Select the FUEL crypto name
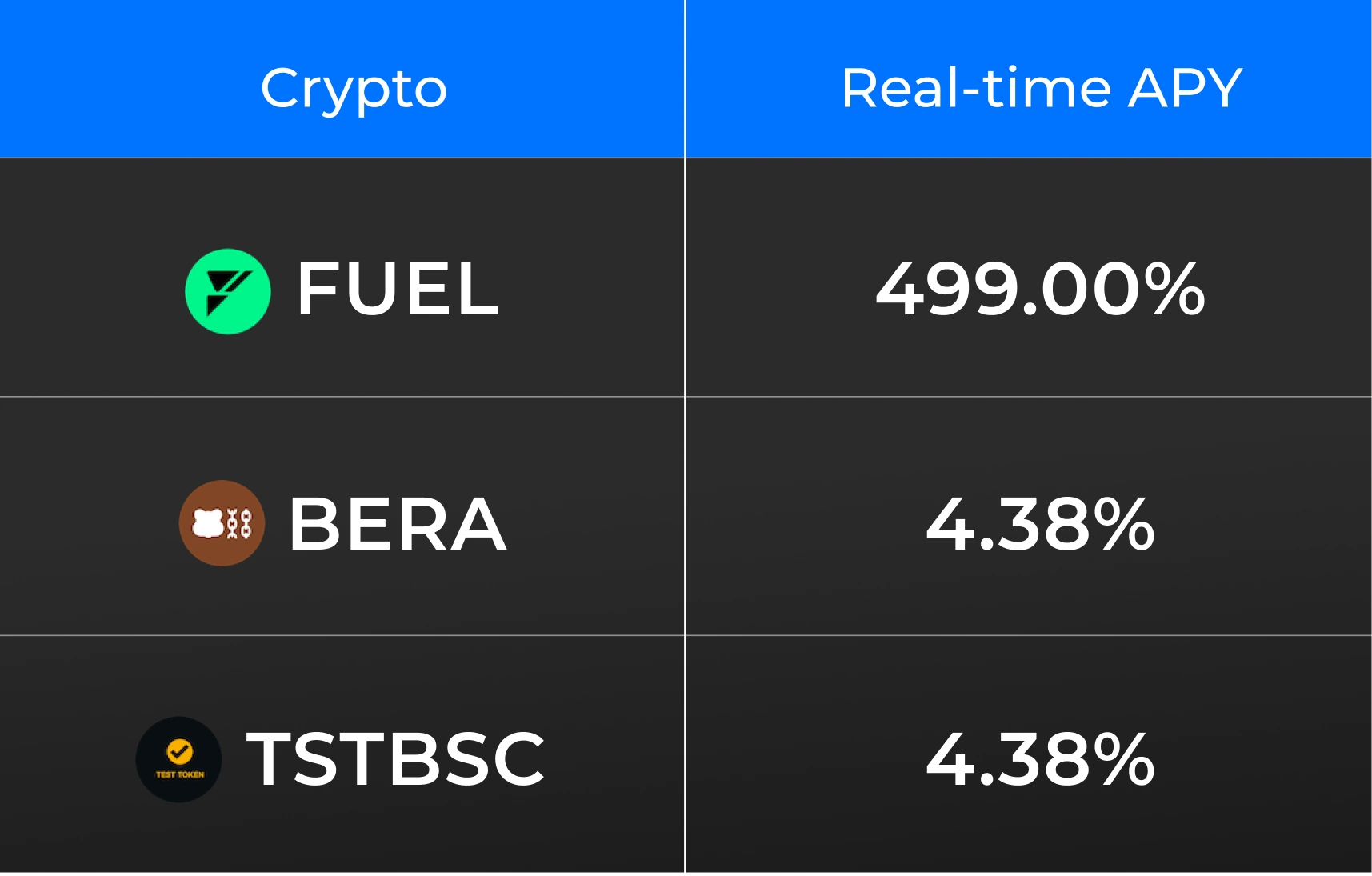 [x=398, y=289]
